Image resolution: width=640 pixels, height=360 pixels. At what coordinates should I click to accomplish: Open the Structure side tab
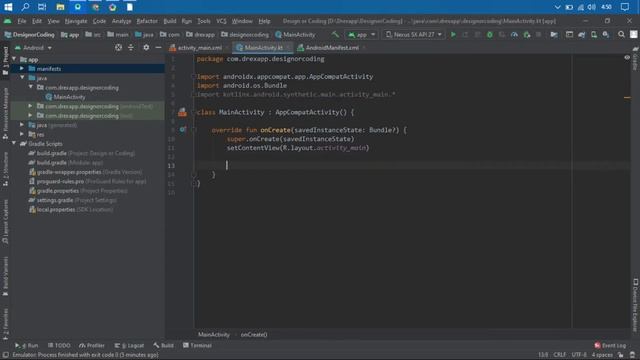point(5,170)
